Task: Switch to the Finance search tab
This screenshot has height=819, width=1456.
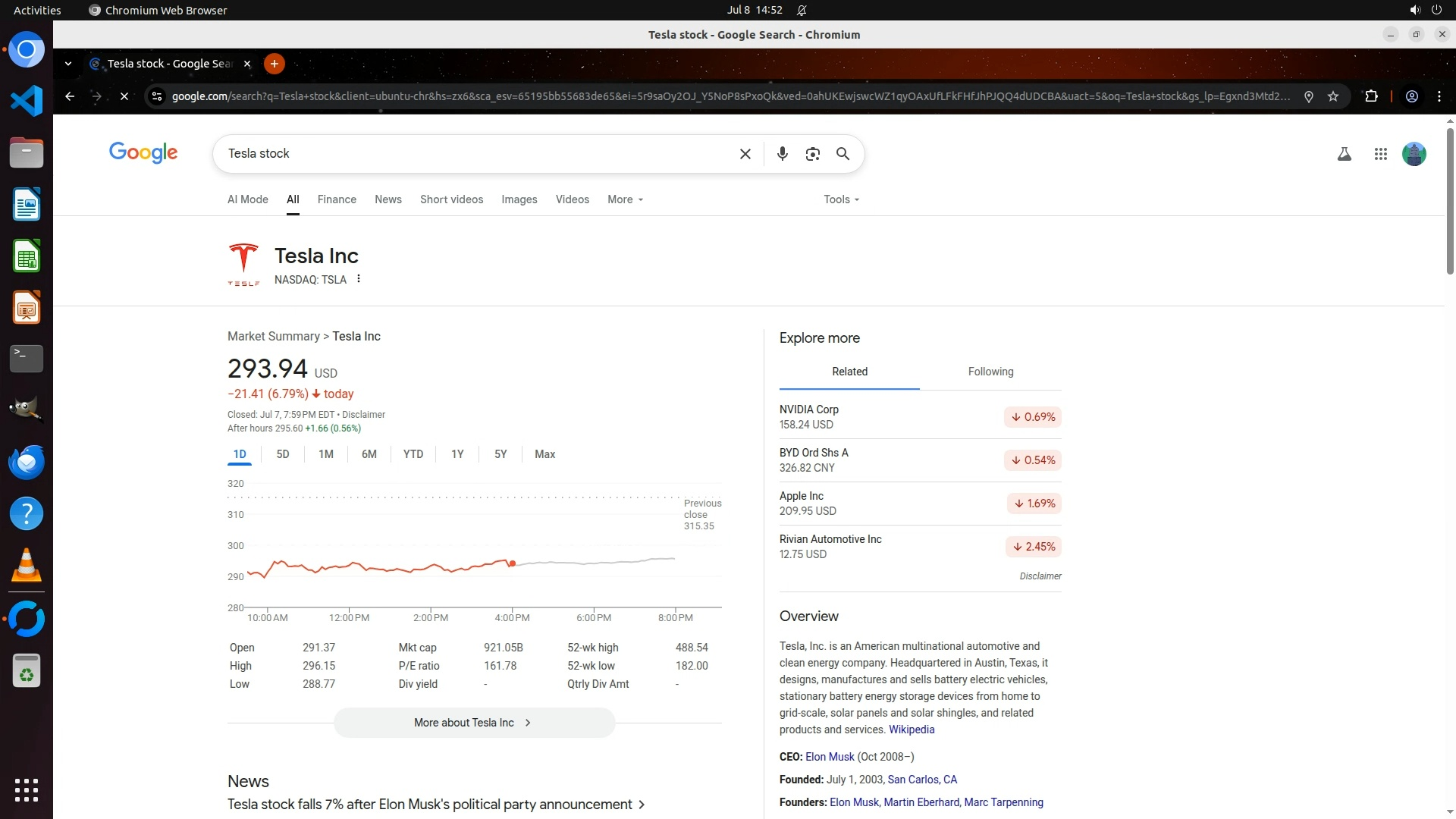Action: 337,199
